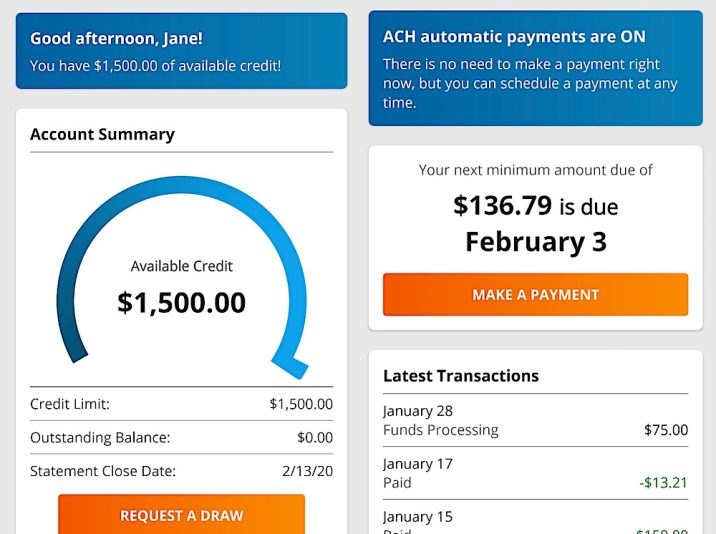This screenshot has height=534, width=716.
Task: Click the Statement Close Date label
Action: pos(103,470)
